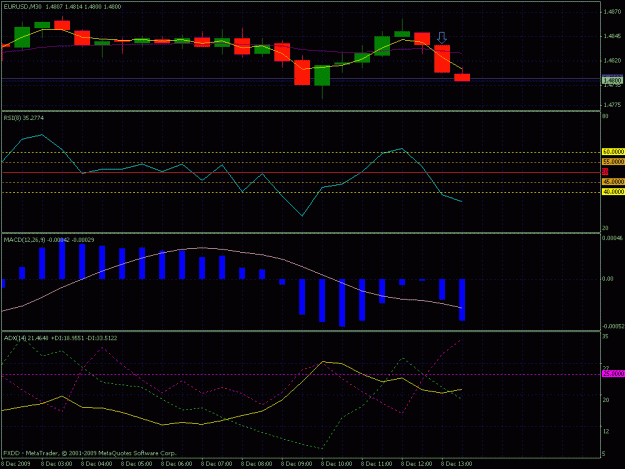Click the 40.0000 RSI level label
625x469 pixels.
click(x=613, y=192)
